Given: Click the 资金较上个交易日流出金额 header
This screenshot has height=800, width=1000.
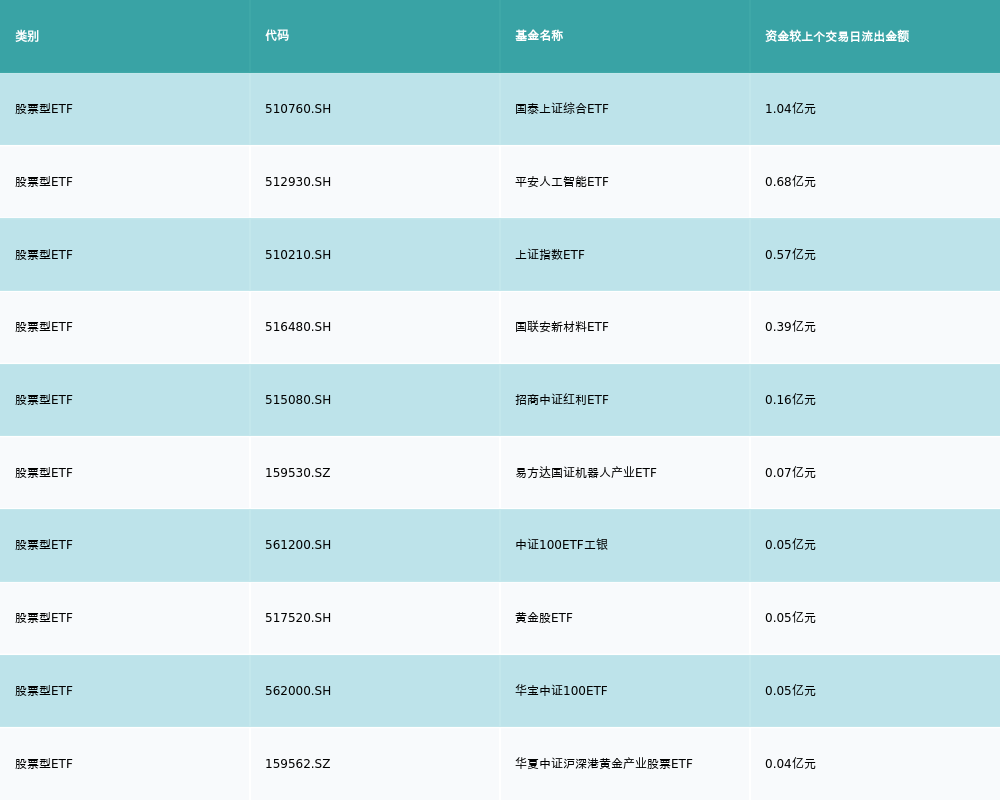Looking at the screenshot, I should [837, 36].
